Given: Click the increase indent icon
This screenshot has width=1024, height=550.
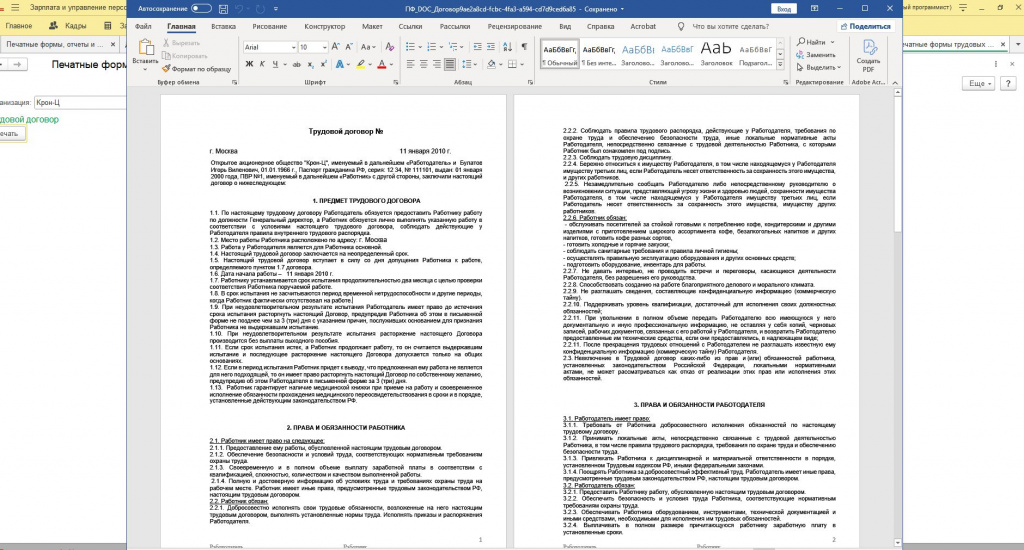Looking at the screenshot, I should pos(492,47).
